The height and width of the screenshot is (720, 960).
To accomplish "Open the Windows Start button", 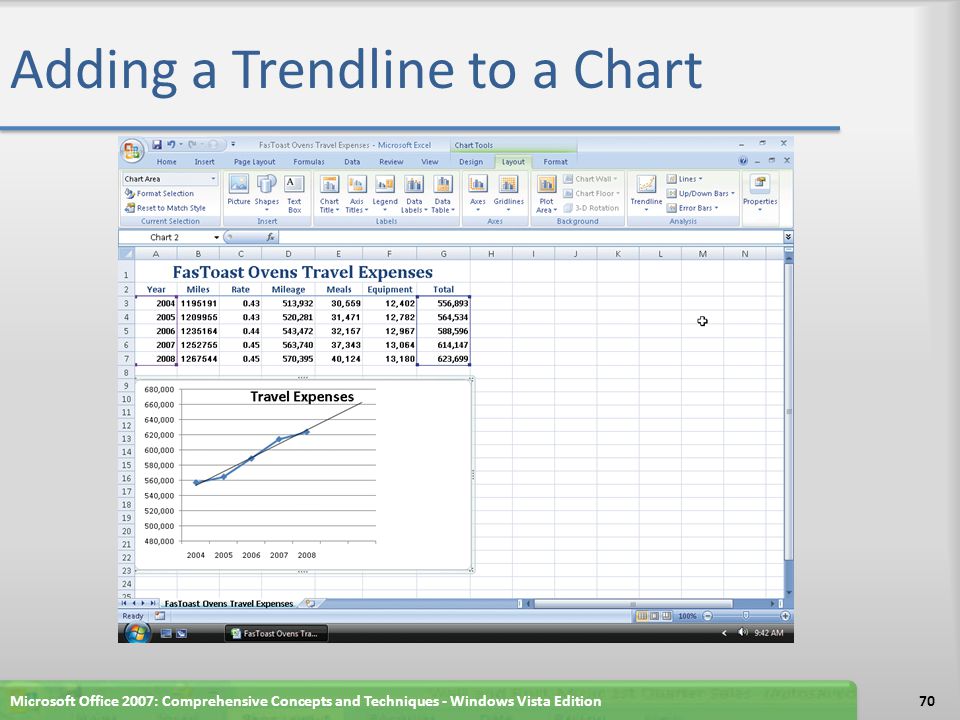I will pos(138,632).
